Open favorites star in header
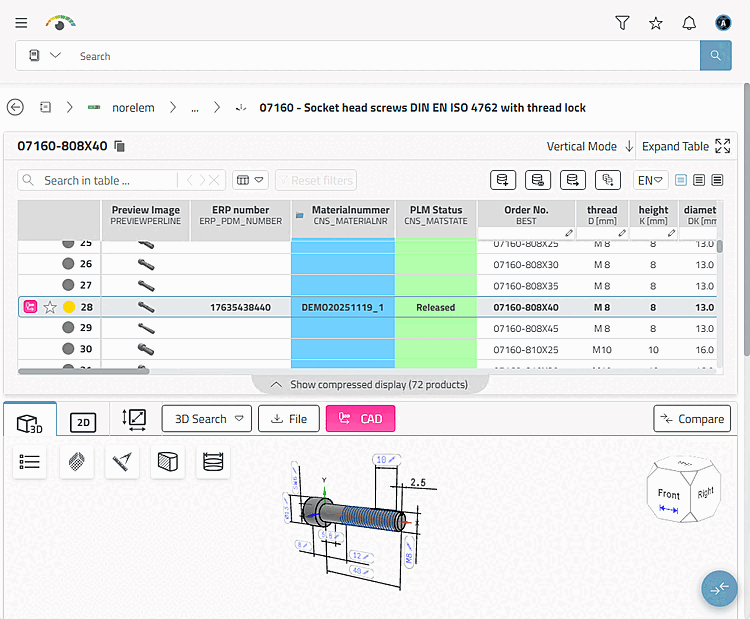This screenshot has width=750, height=619. pos(655,23)
